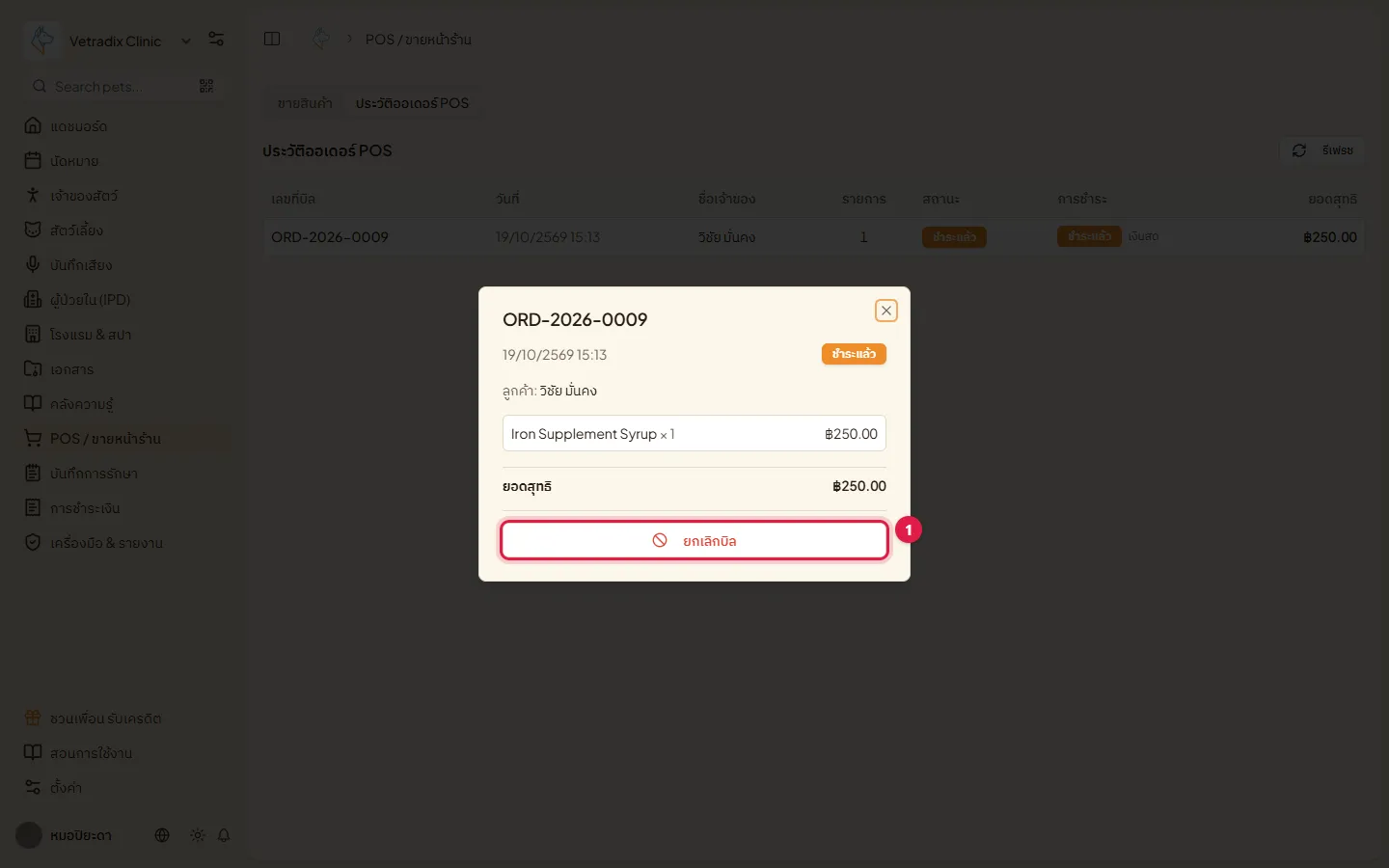Open ชวนเพื่อน รับเครดิต referral page
The height and width of the screenshot is (868, 1389).
pos(125,719)
